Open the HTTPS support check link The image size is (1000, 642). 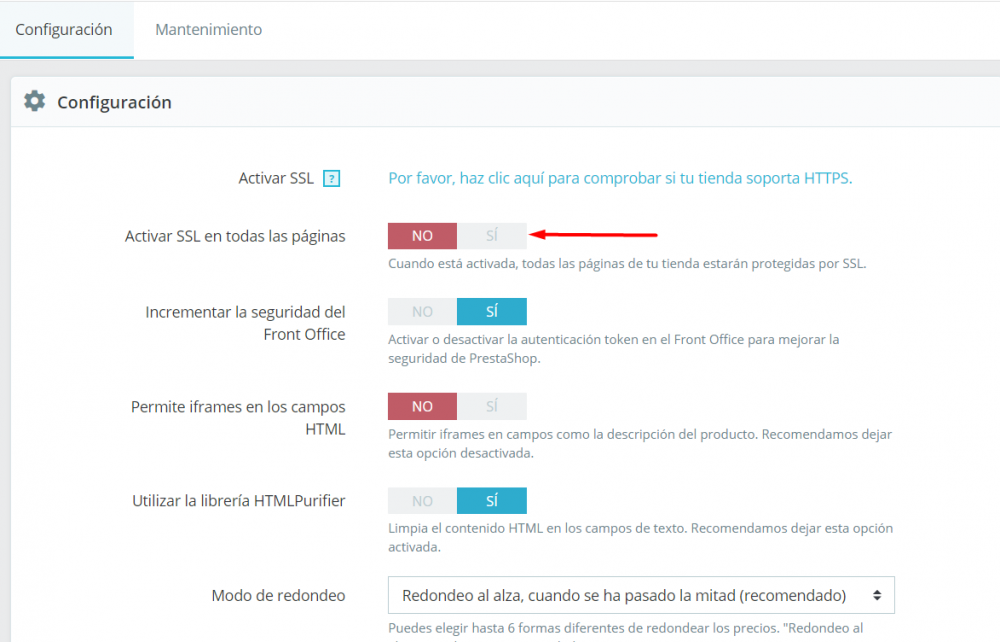click(620, 178)
